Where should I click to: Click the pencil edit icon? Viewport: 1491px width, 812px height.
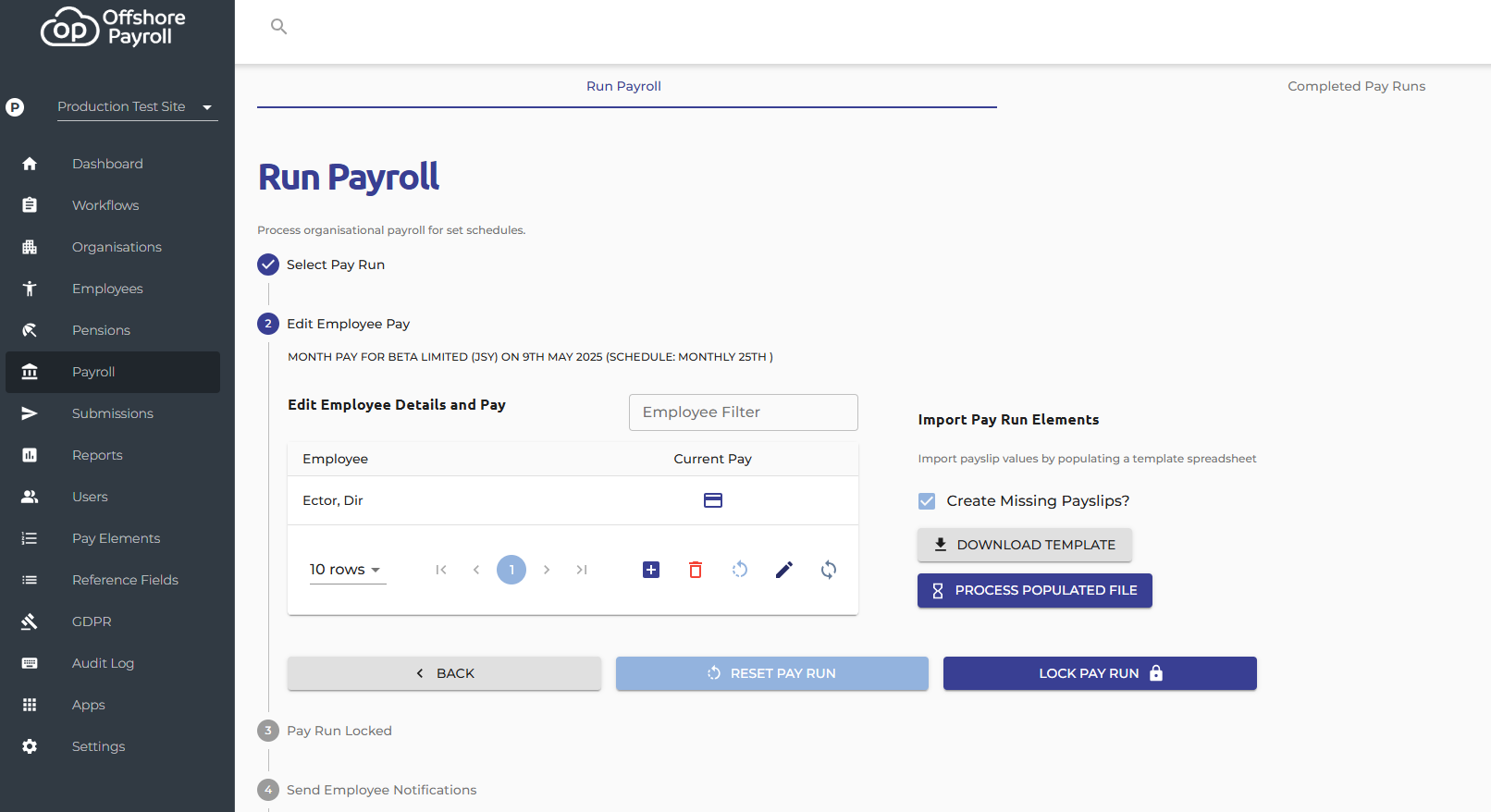pos(784,570)
